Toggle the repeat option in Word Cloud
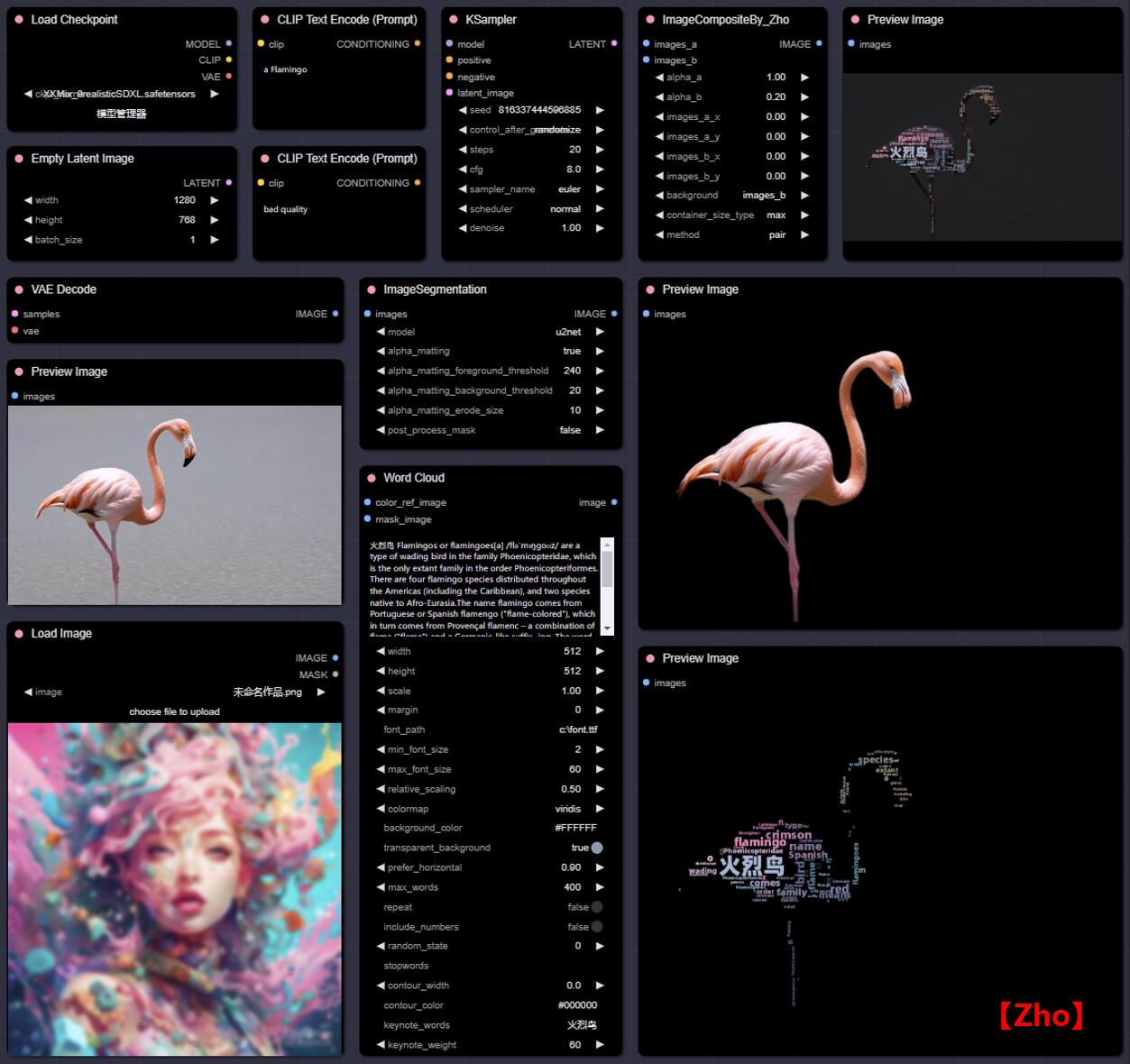The width and height of the screenshot is (1130, 1064). coord(597,907)
